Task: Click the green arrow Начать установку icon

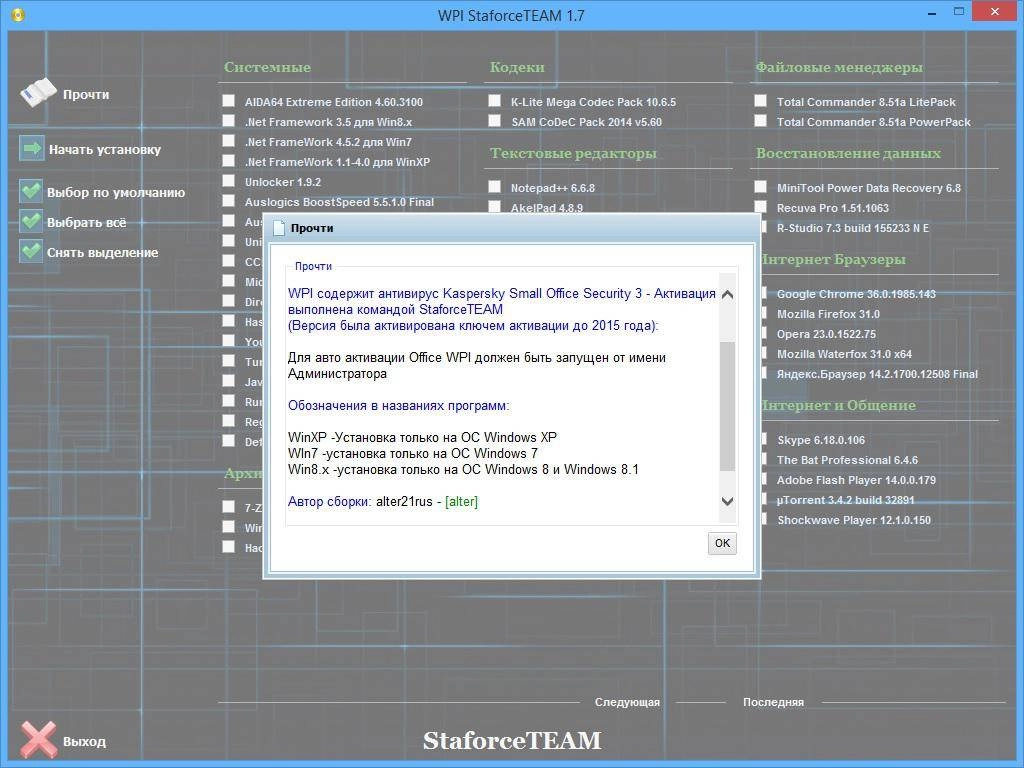Action: coord(31,149)
